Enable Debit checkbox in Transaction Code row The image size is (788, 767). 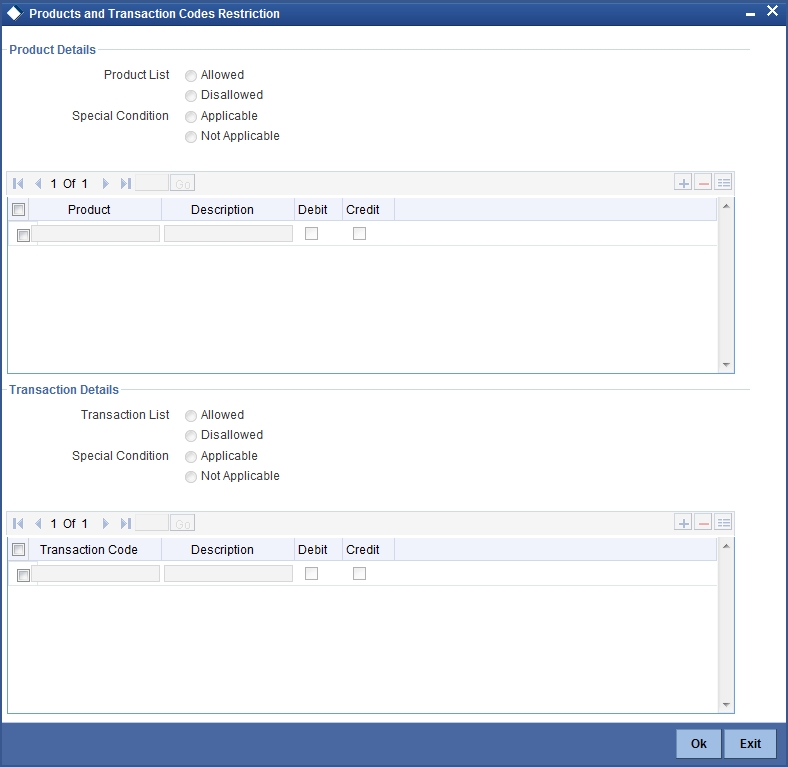[312, 573]
